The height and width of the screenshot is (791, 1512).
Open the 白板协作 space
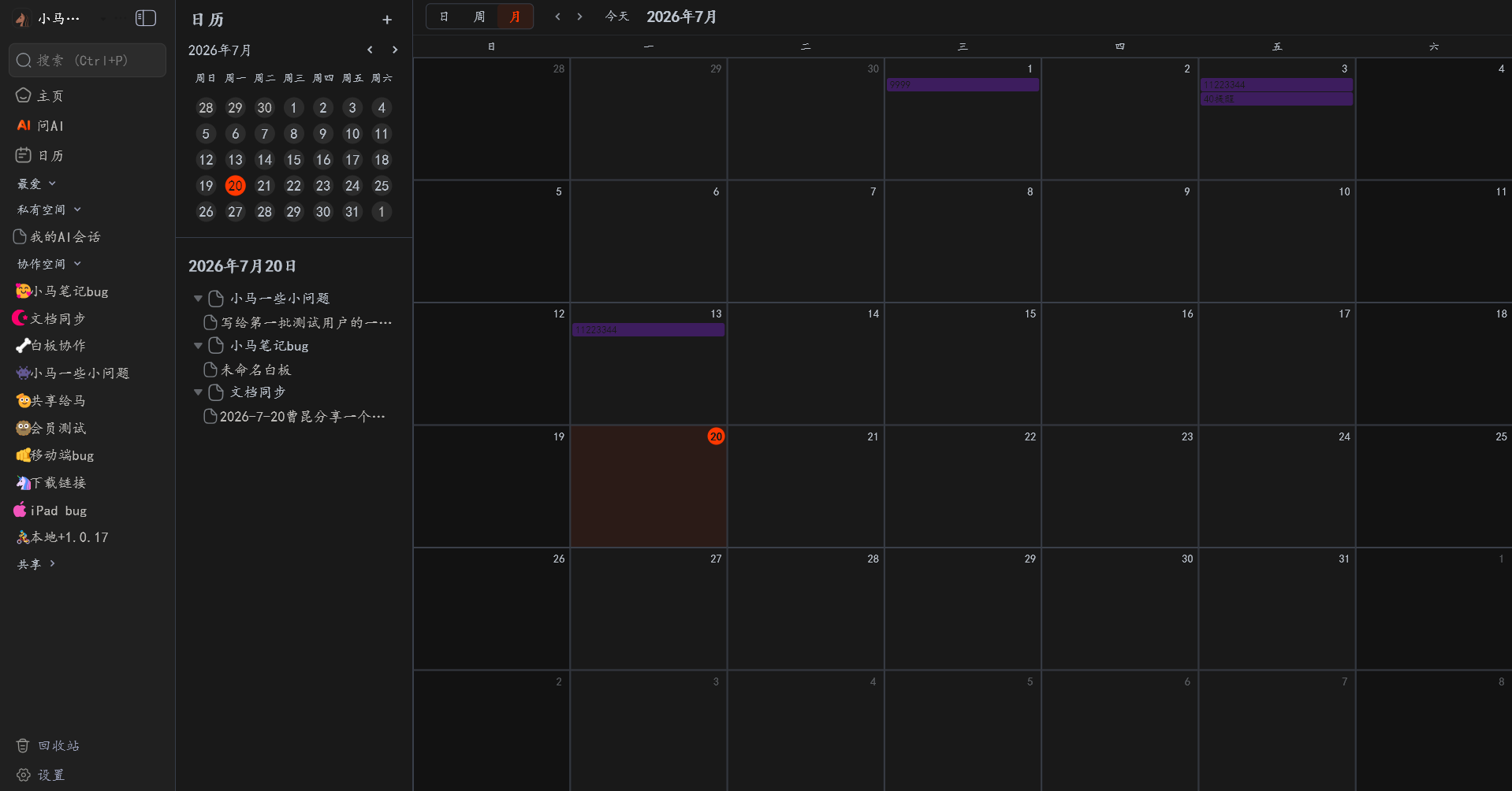click(x=51, y=345)
